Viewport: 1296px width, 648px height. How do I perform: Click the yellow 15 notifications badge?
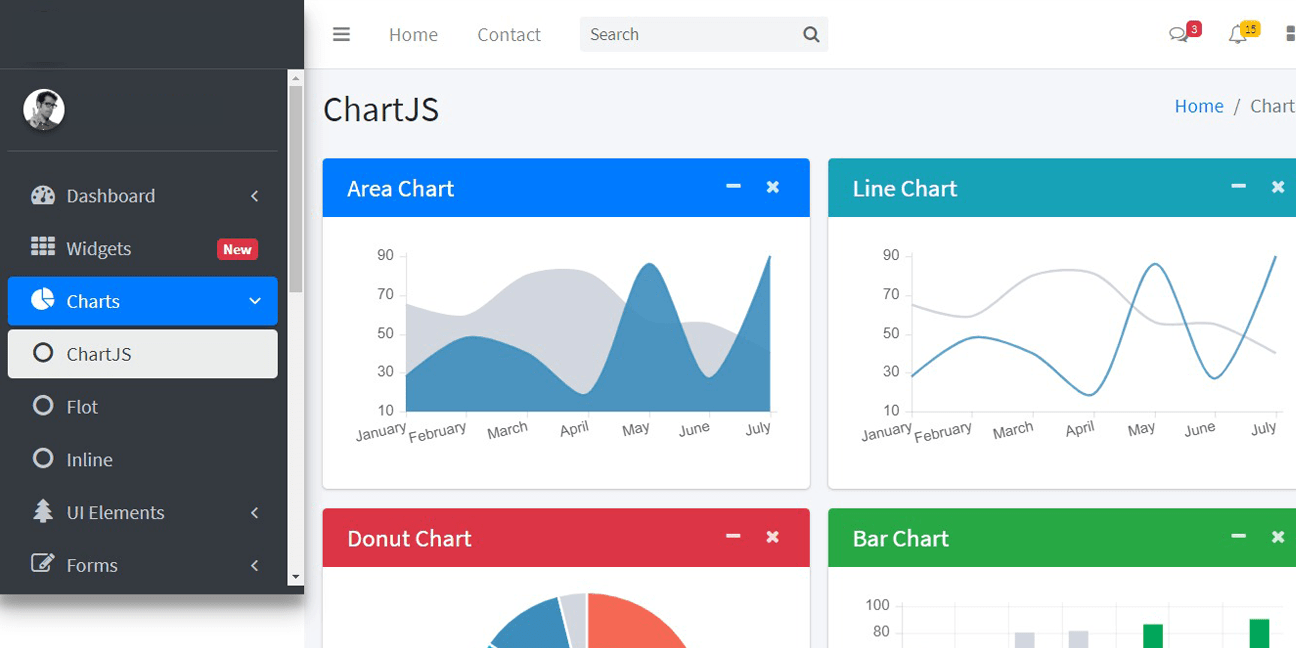click(x=1251, y=29)
